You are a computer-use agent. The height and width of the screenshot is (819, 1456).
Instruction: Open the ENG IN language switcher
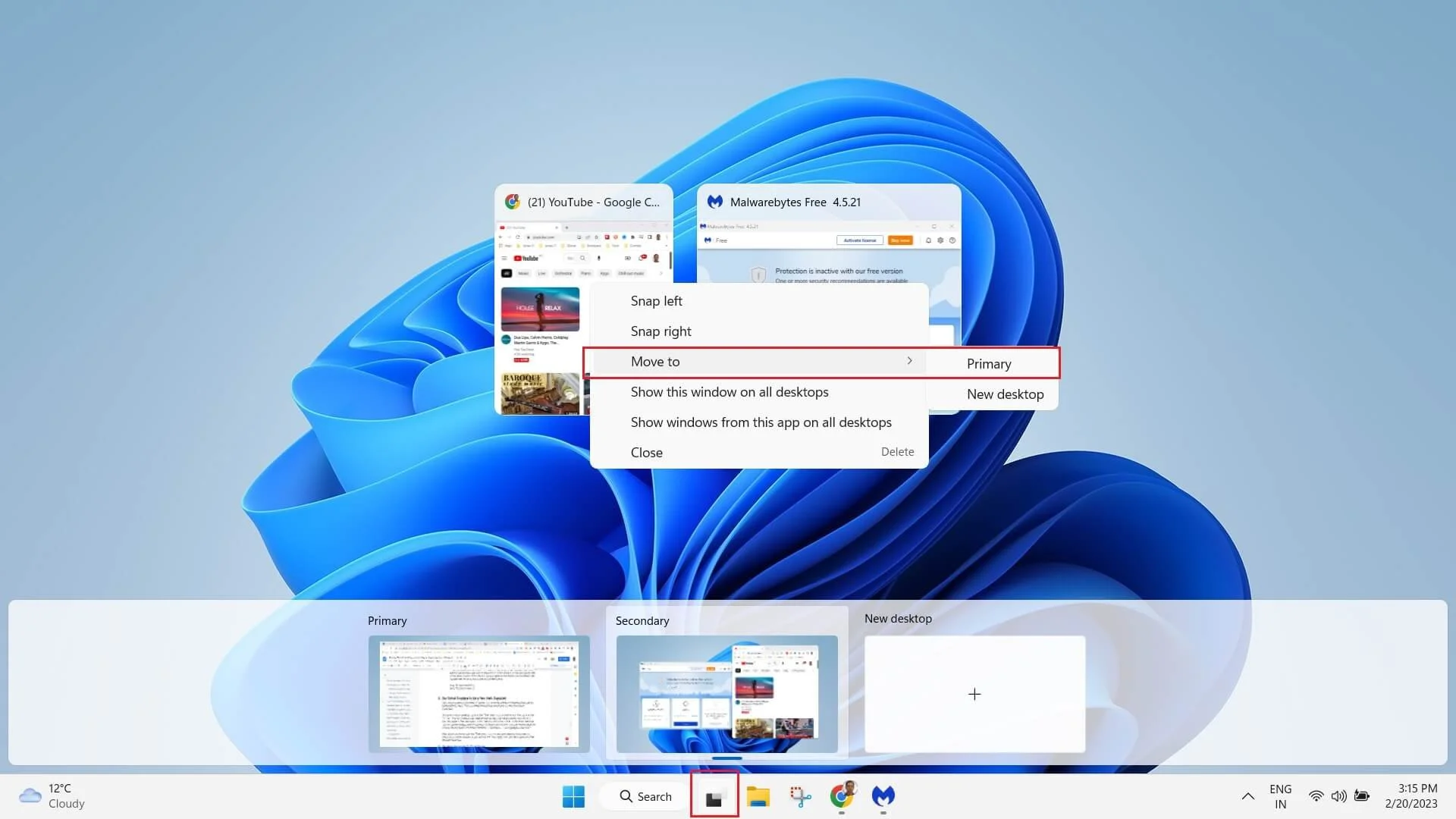pos(1280,796)
